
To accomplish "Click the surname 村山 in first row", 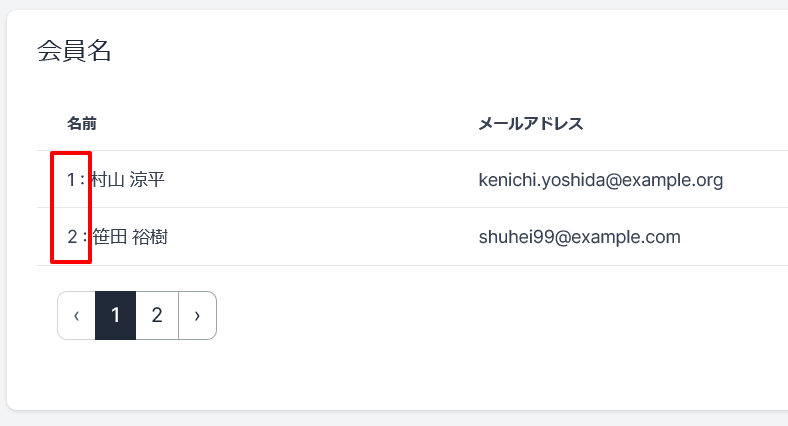I will click(108, 179).
